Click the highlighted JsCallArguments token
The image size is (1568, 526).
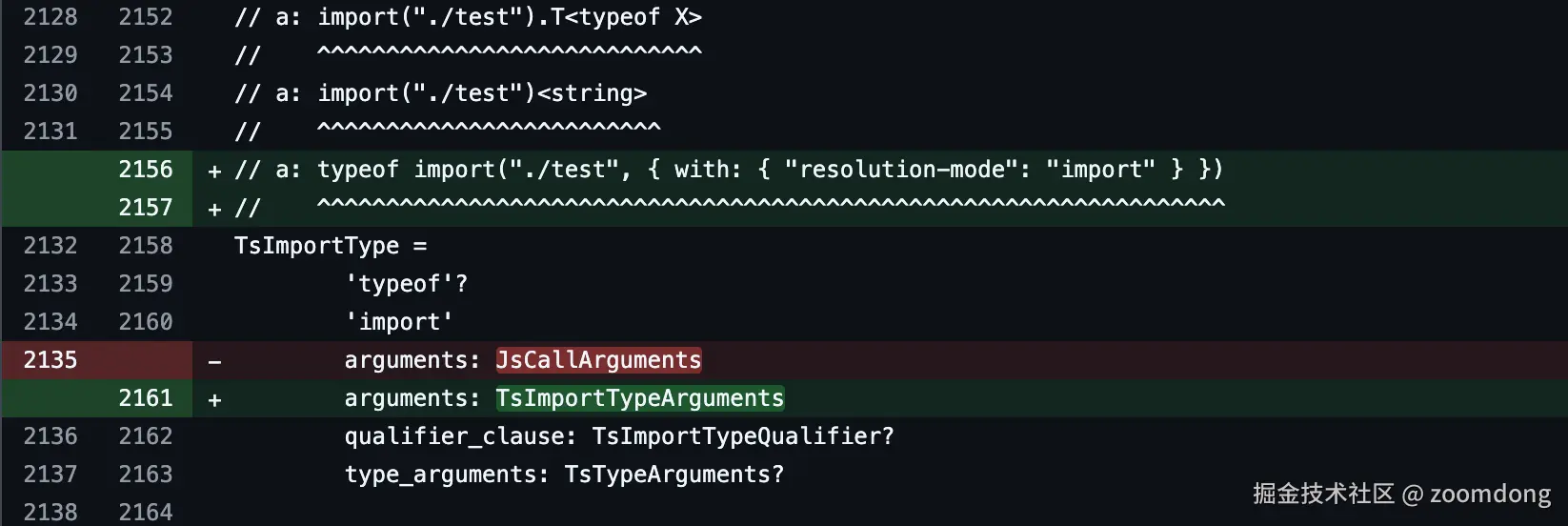pos(598,360)
